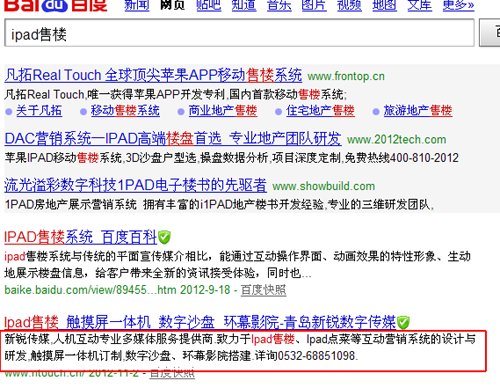Click the ipad售楼系统与传统 snippet text
The image size is (500, 388).
click(x=237, y=265)
